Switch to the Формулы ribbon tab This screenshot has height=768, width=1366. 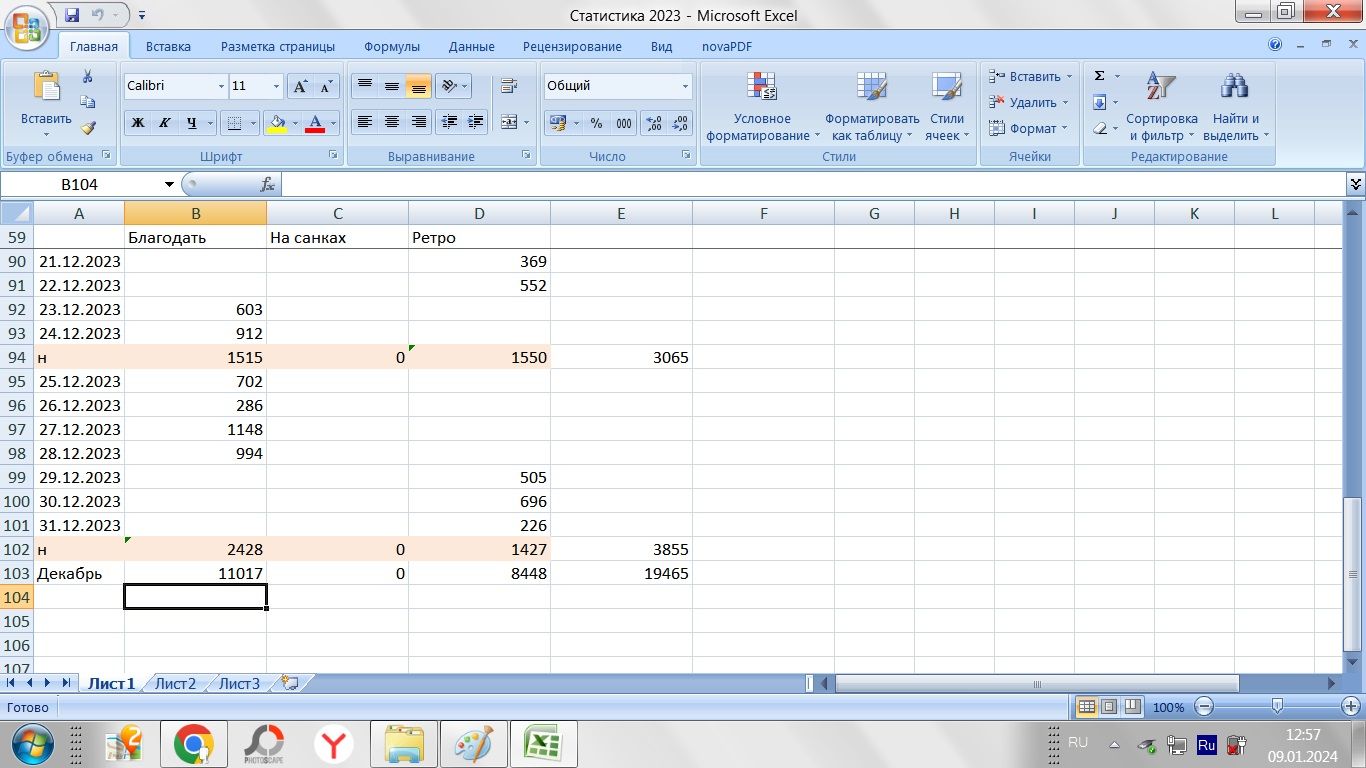392,46
